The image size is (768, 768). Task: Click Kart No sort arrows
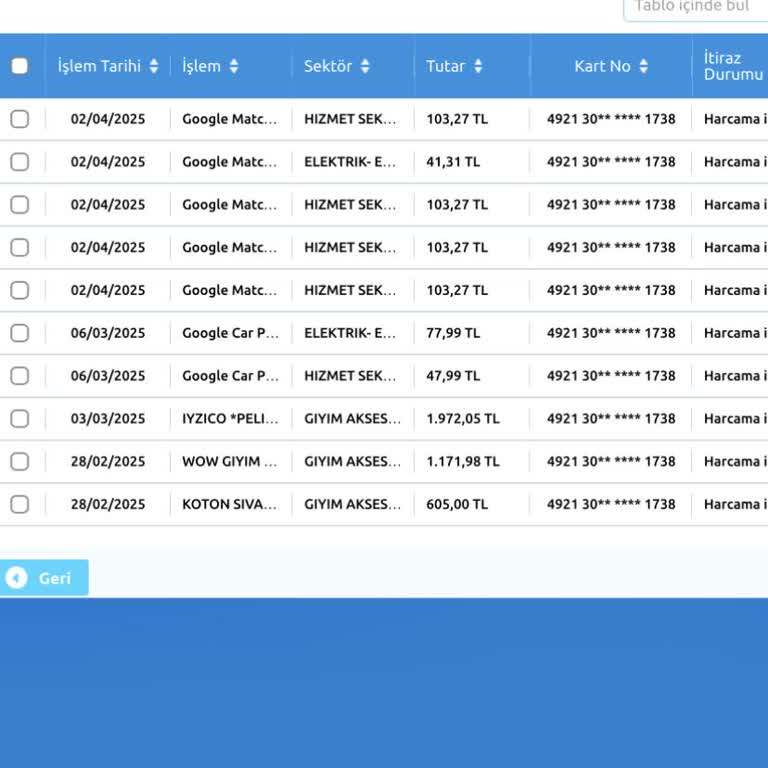pyautogui.click(x=643, y=66)
